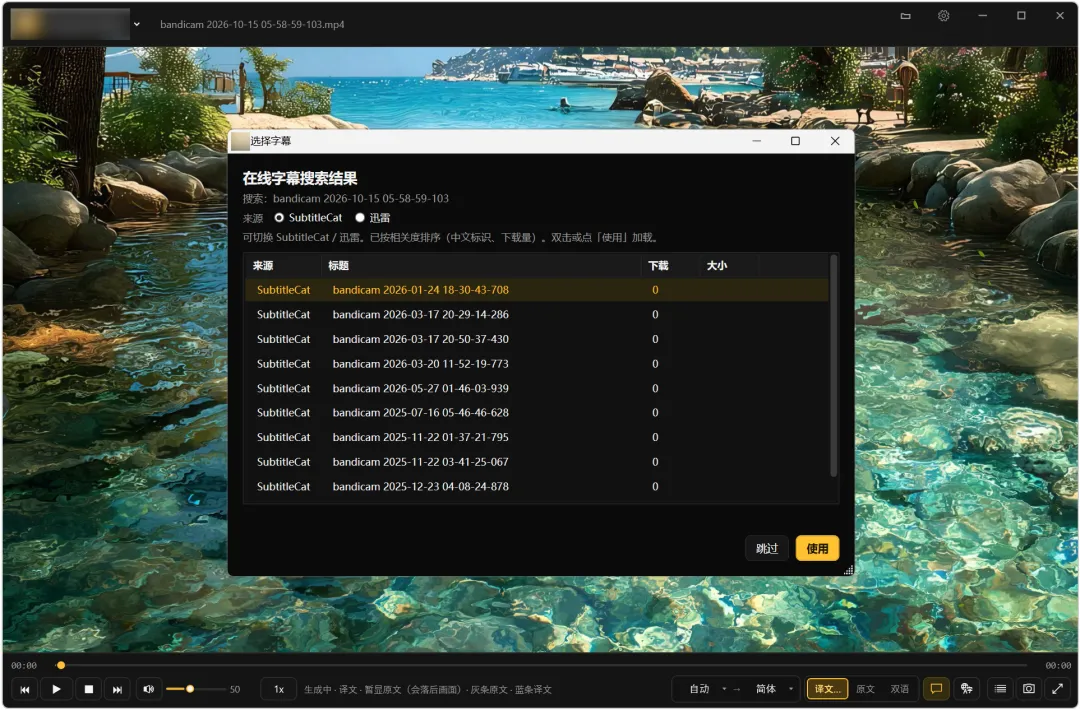
Task: Show the playlist panel
Action: point(1000,689)
